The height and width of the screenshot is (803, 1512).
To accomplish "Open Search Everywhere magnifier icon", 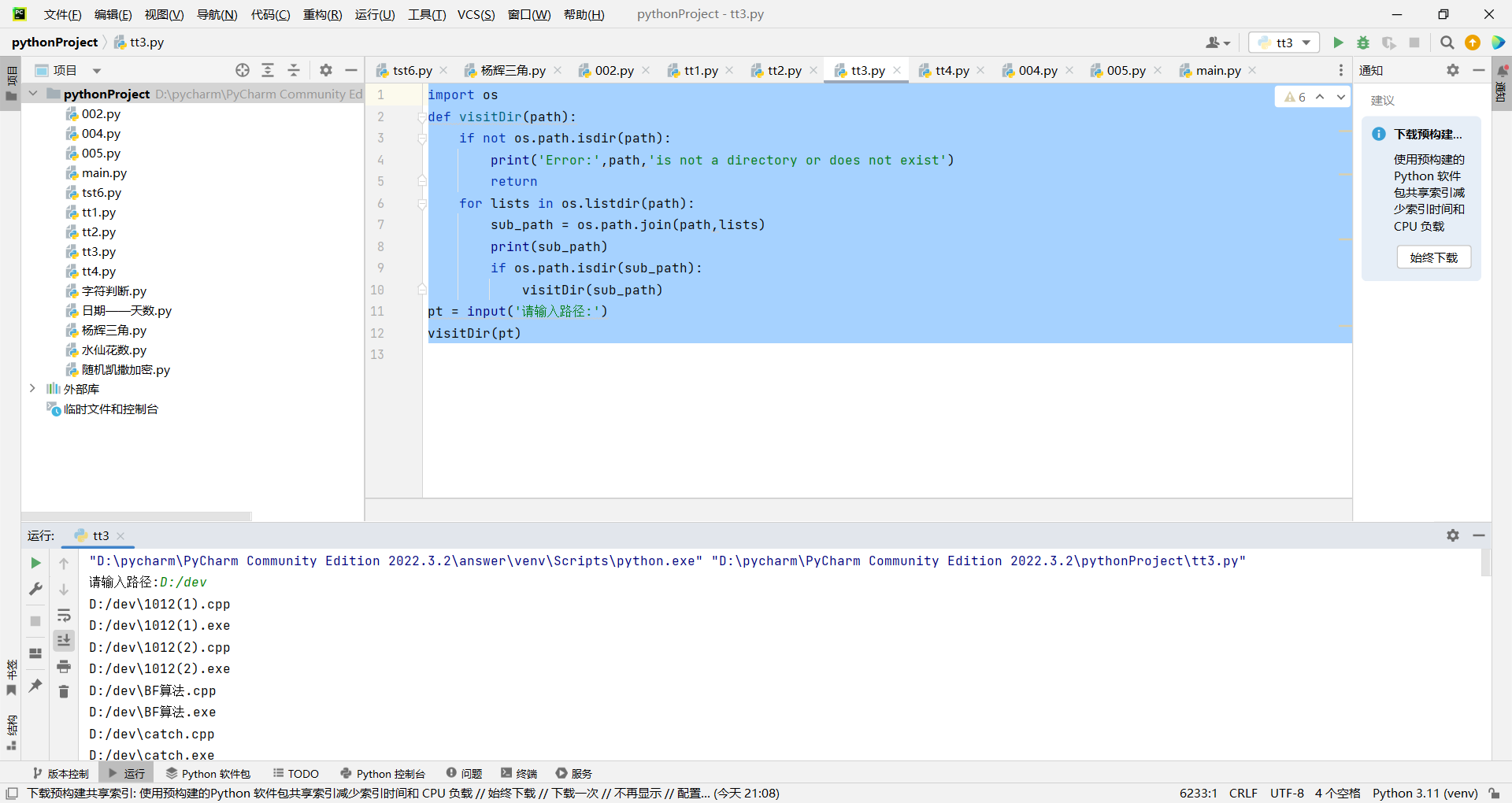I will coord(1447,43).
